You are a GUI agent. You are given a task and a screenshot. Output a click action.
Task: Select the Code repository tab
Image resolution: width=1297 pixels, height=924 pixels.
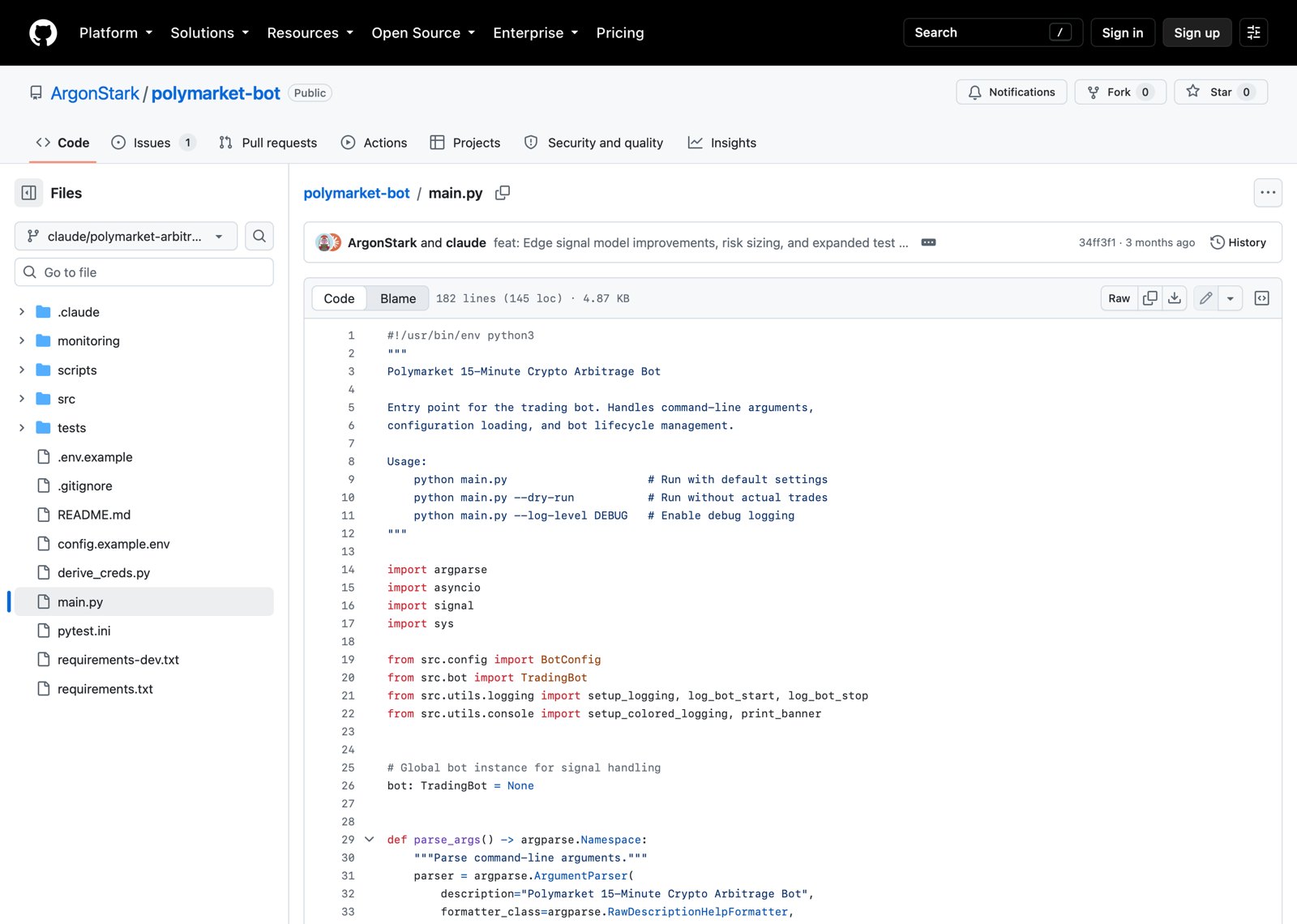click(62, 143)
